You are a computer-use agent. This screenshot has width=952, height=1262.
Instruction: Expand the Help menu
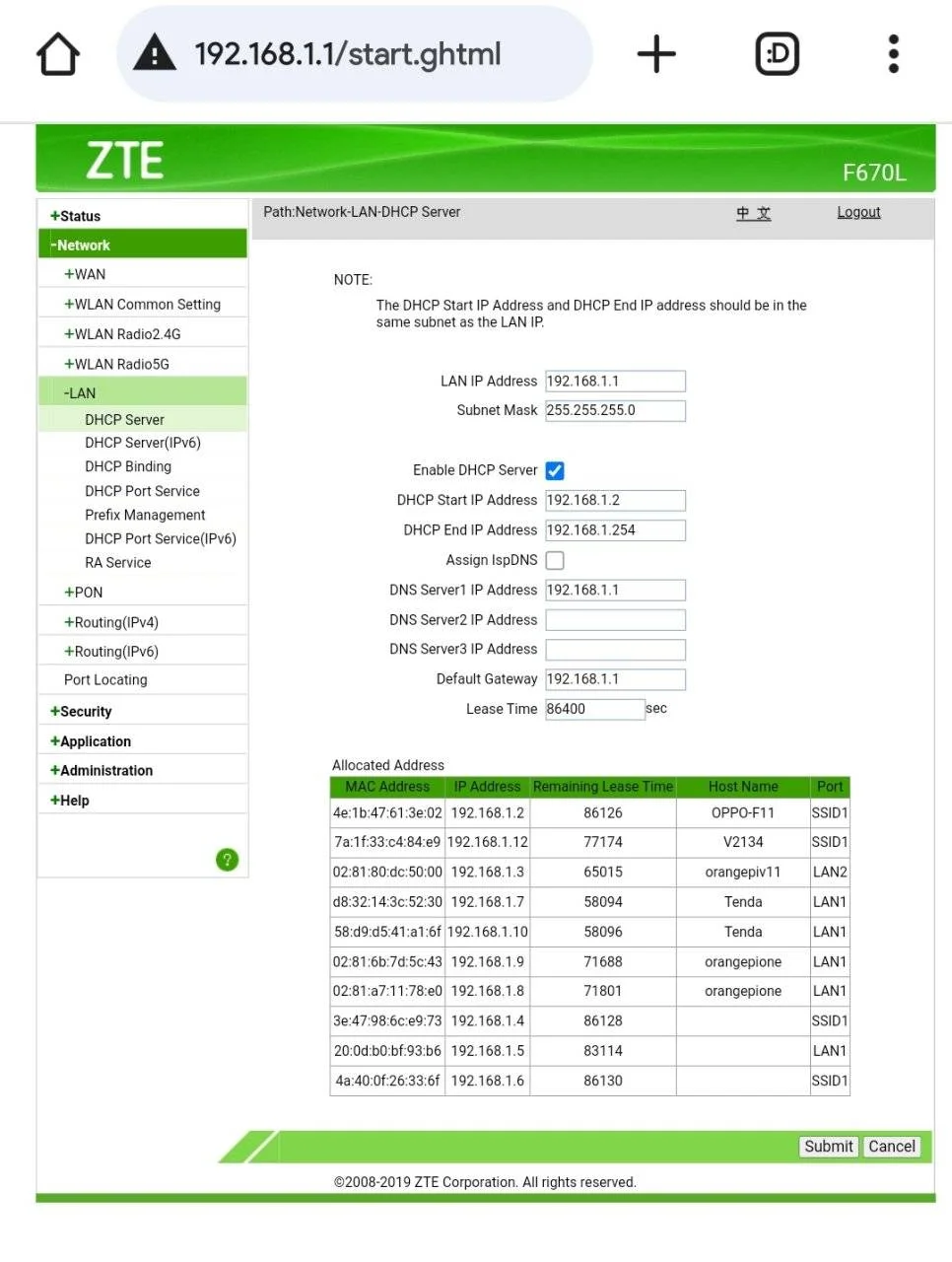pos(70,801)
